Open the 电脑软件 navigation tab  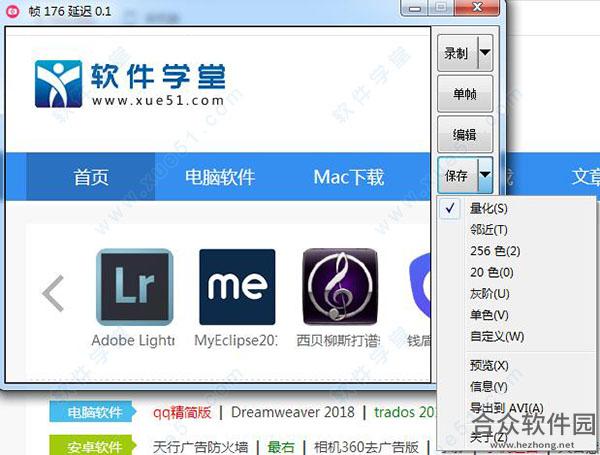pyautogui.click(x=220, y=177)
